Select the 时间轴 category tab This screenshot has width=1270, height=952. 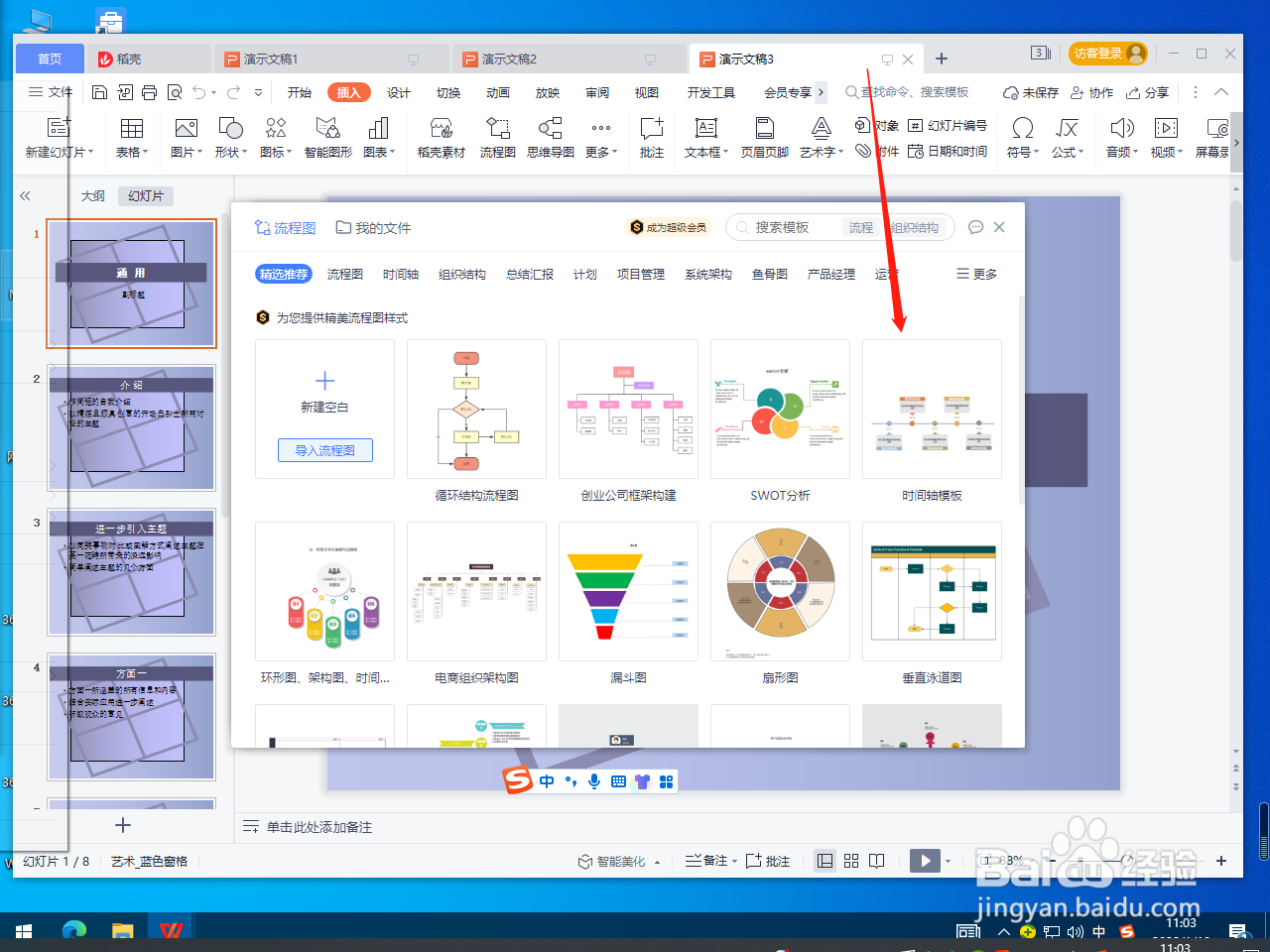click(401, 274)
